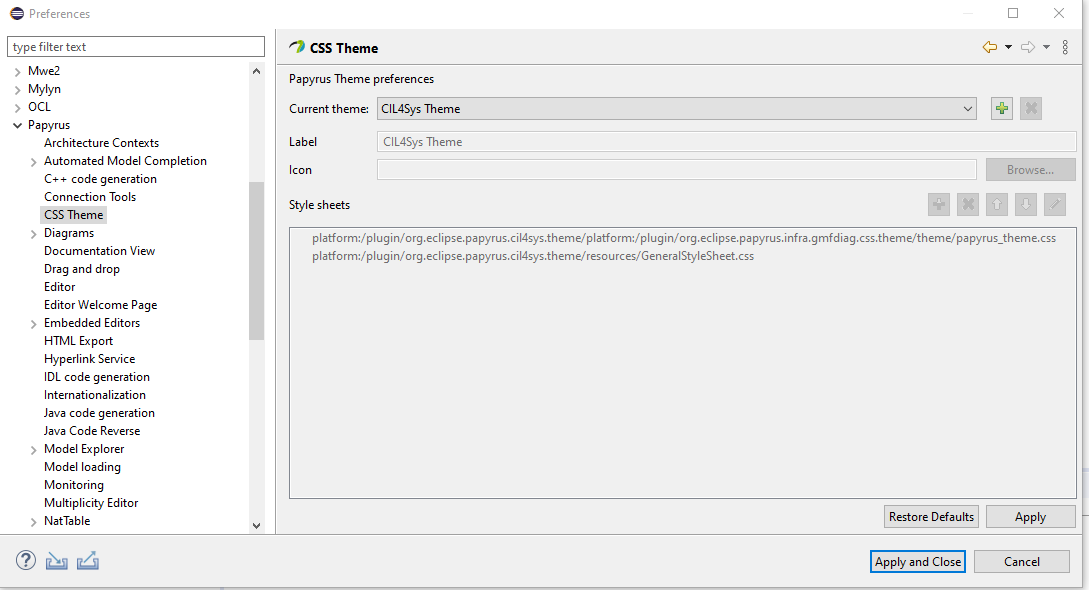
Task: Select the papyrus_theme.css style sheet entry
Action: [x=683, y=238]
